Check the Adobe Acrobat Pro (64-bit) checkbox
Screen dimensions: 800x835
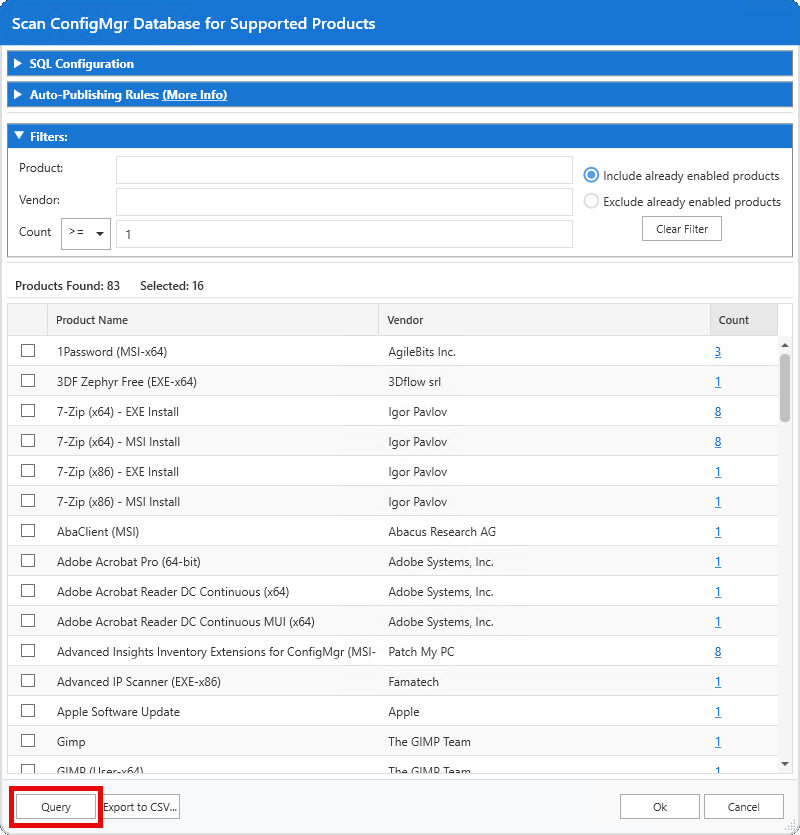[x=27, y=561]
